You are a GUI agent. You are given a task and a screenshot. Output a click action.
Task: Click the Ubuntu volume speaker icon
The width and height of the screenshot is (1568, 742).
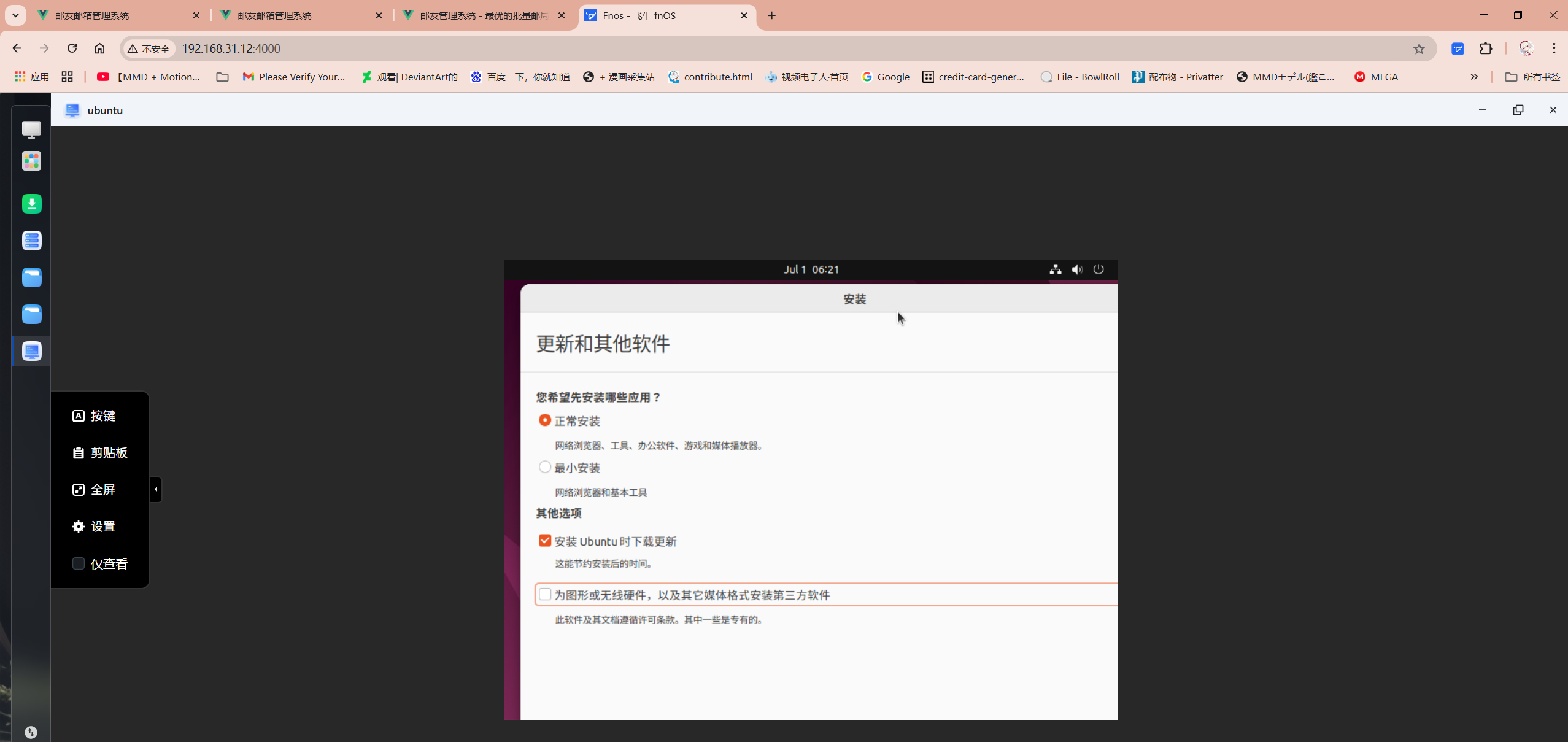pos(1077,269)
